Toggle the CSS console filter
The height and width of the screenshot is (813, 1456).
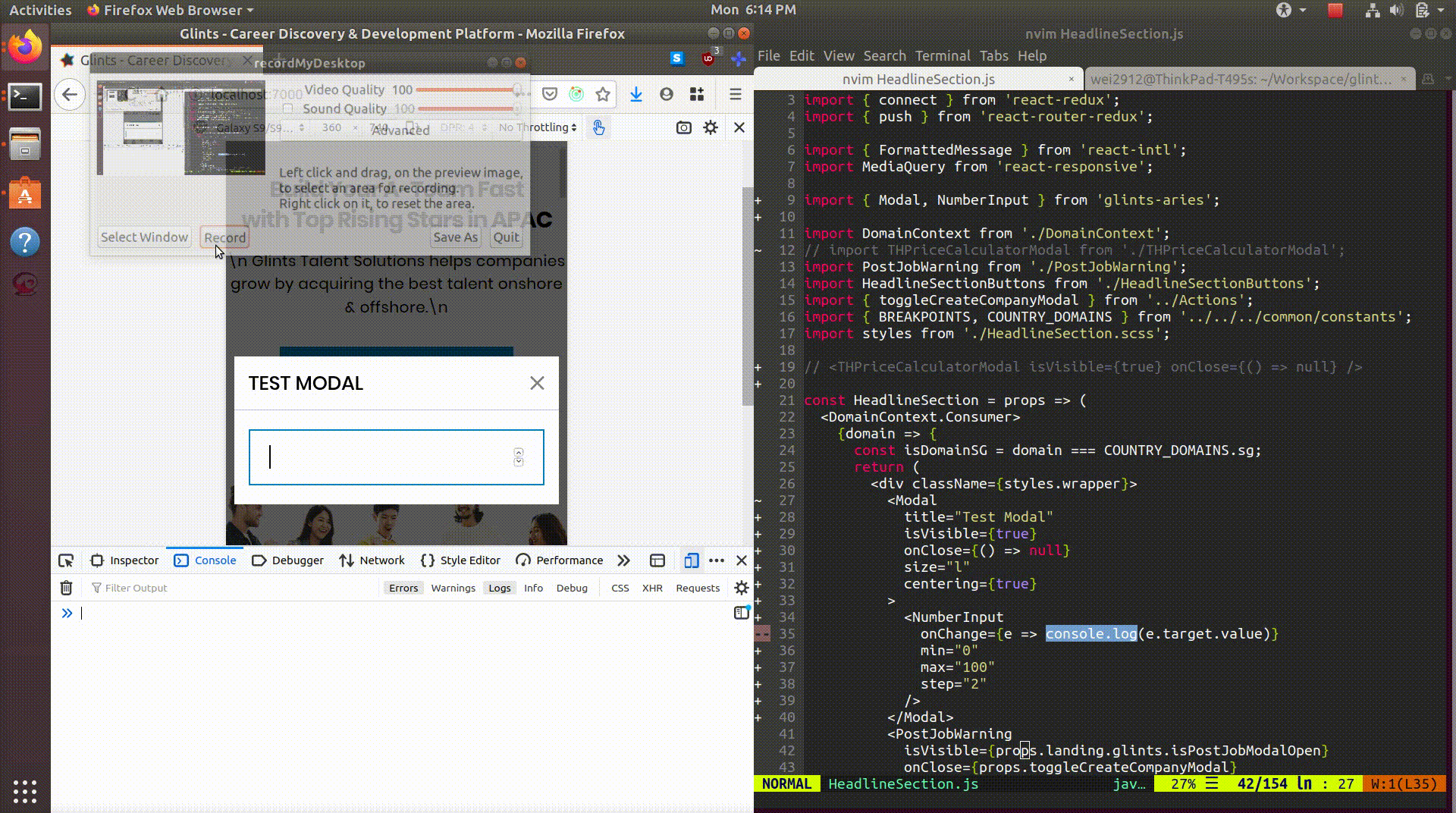point(620,588)
